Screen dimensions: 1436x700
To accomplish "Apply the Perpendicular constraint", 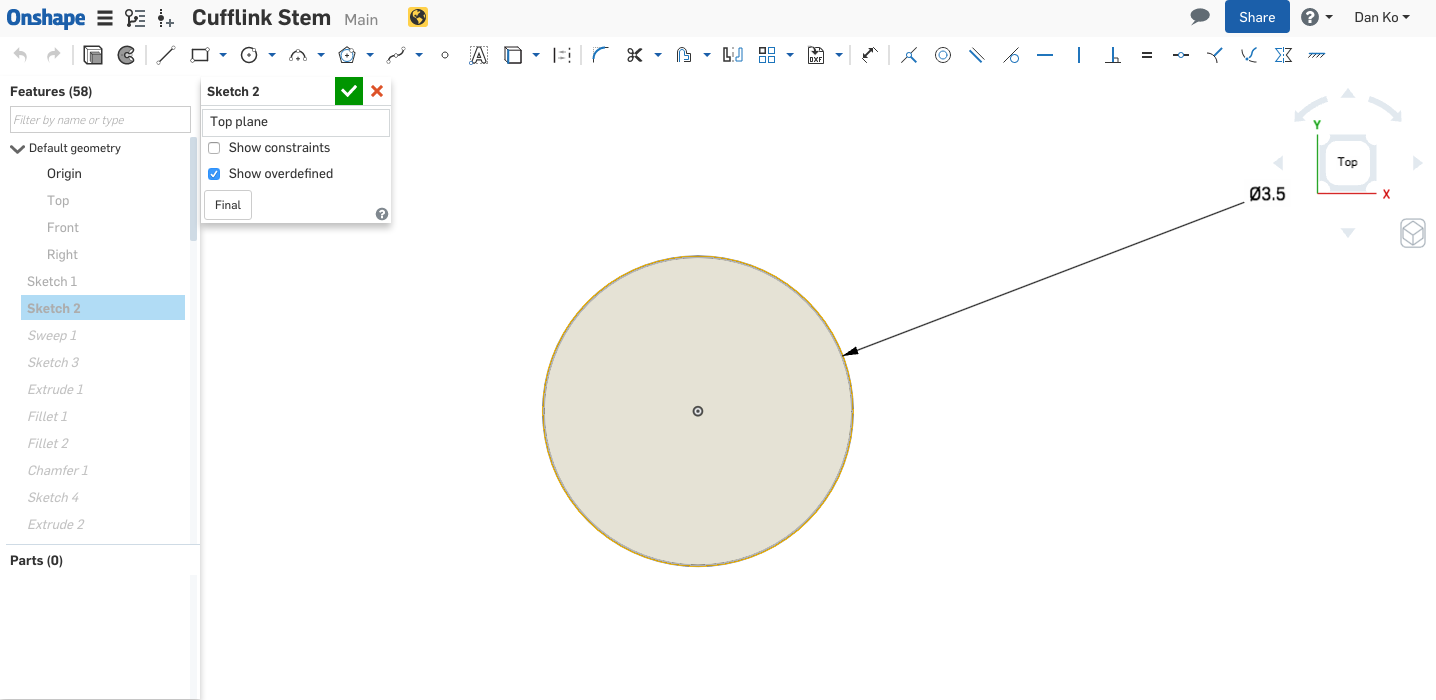I will [1112, 55].
